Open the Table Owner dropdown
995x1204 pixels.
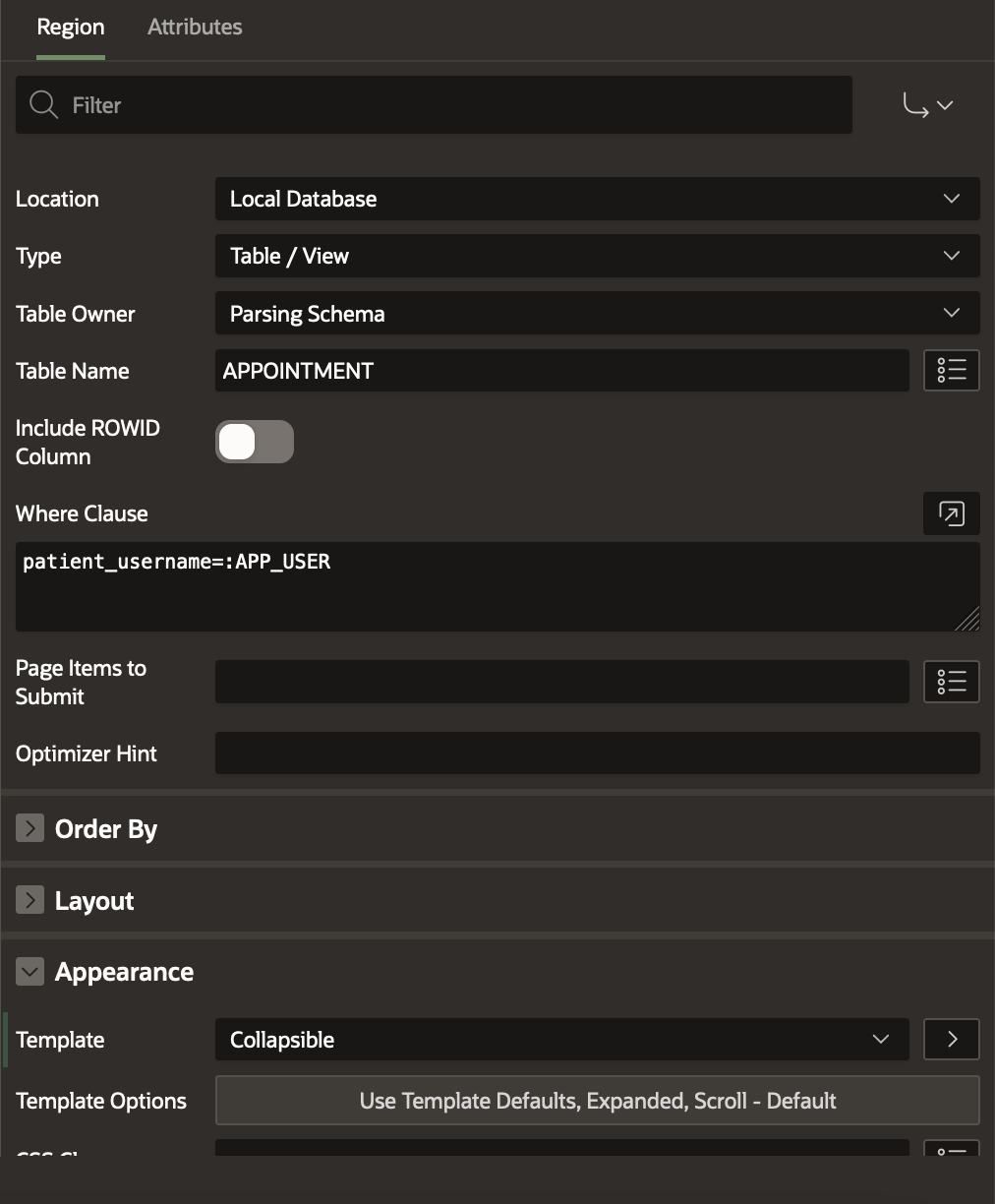(x=597, y=314)
